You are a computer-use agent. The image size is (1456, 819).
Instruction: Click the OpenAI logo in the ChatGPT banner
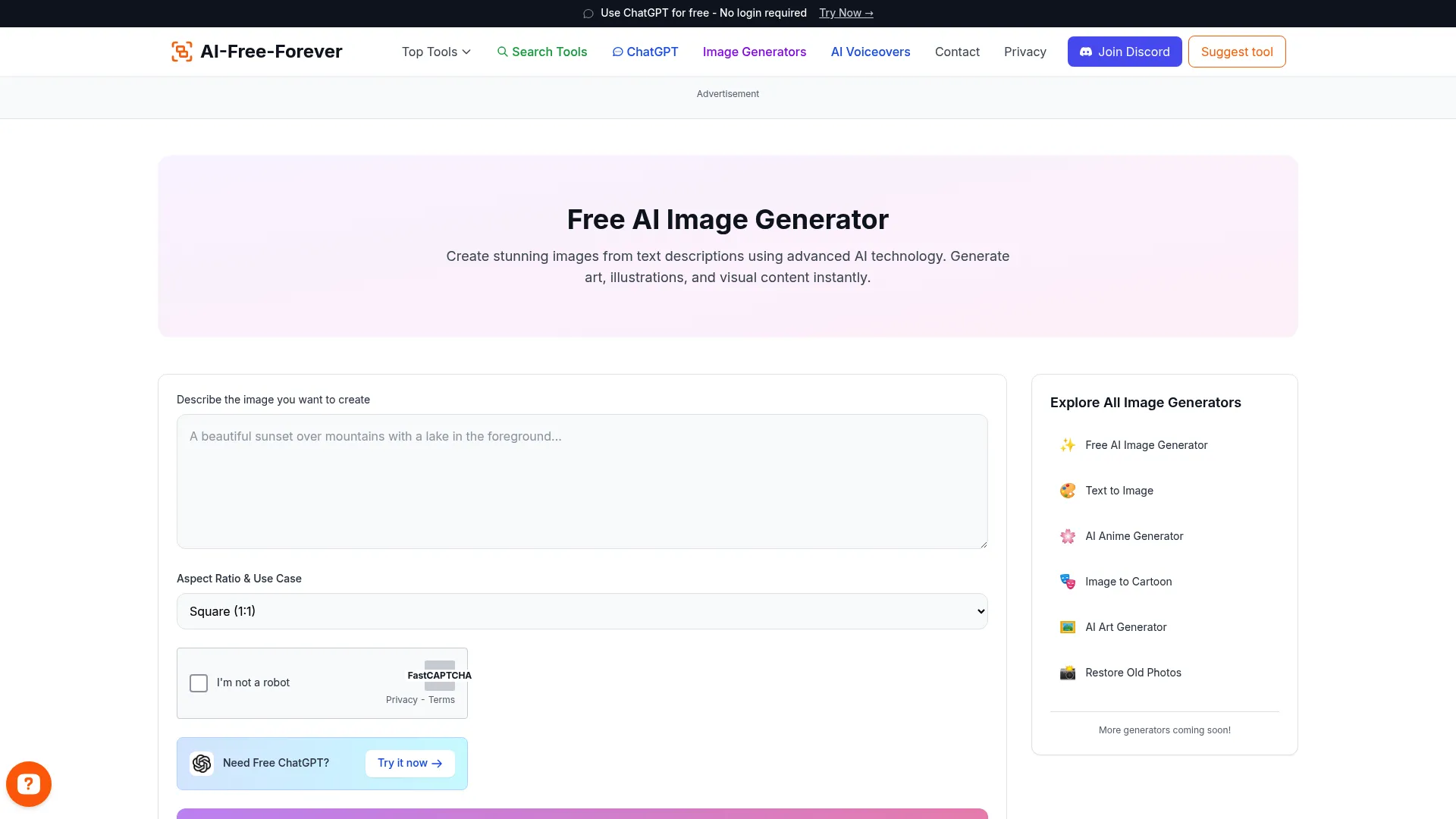202,763
